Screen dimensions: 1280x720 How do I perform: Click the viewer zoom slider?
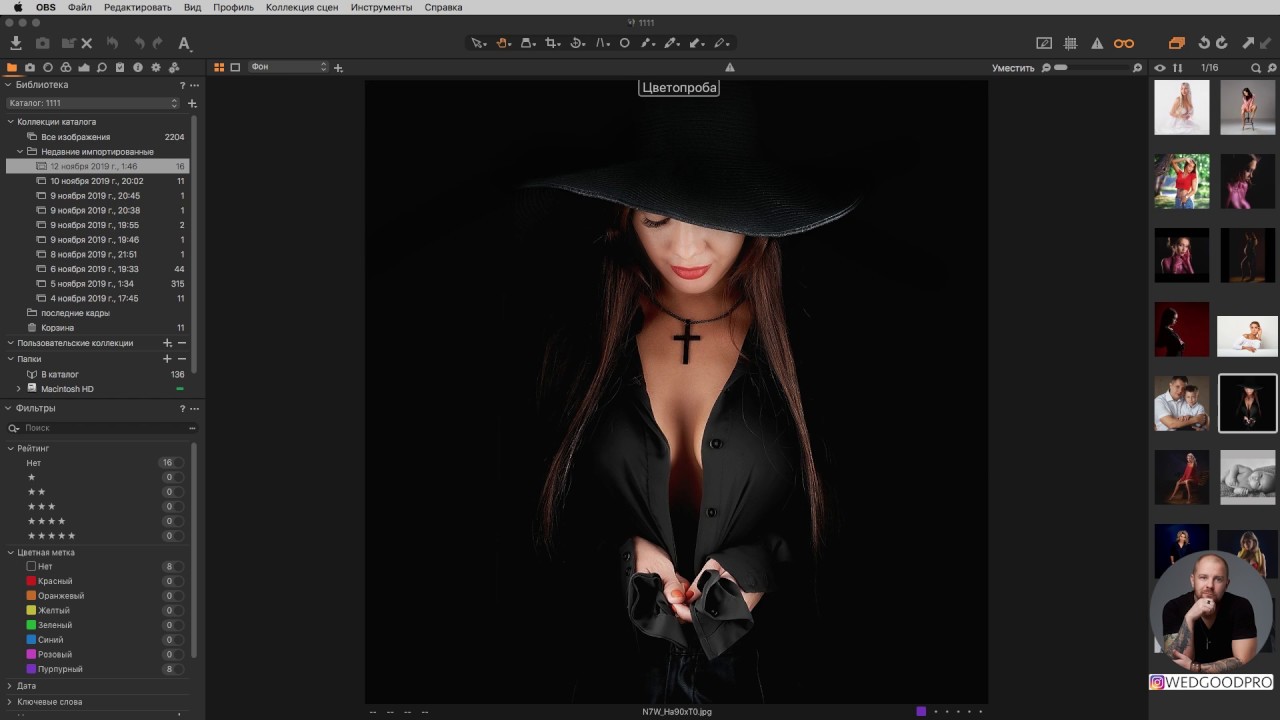coord(1092,68)
